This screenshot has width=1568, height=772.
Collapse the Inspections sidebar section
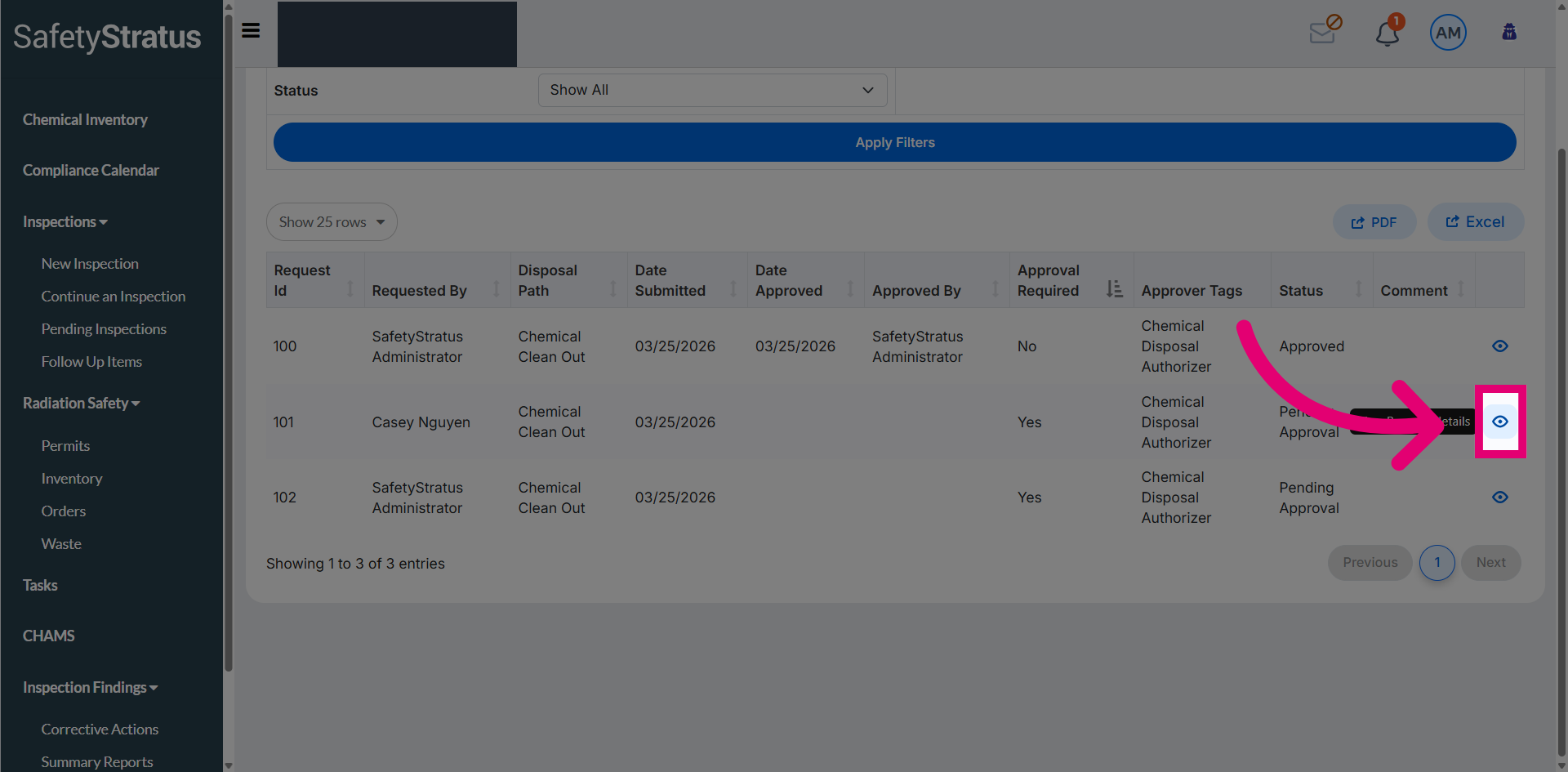(65, 222)
